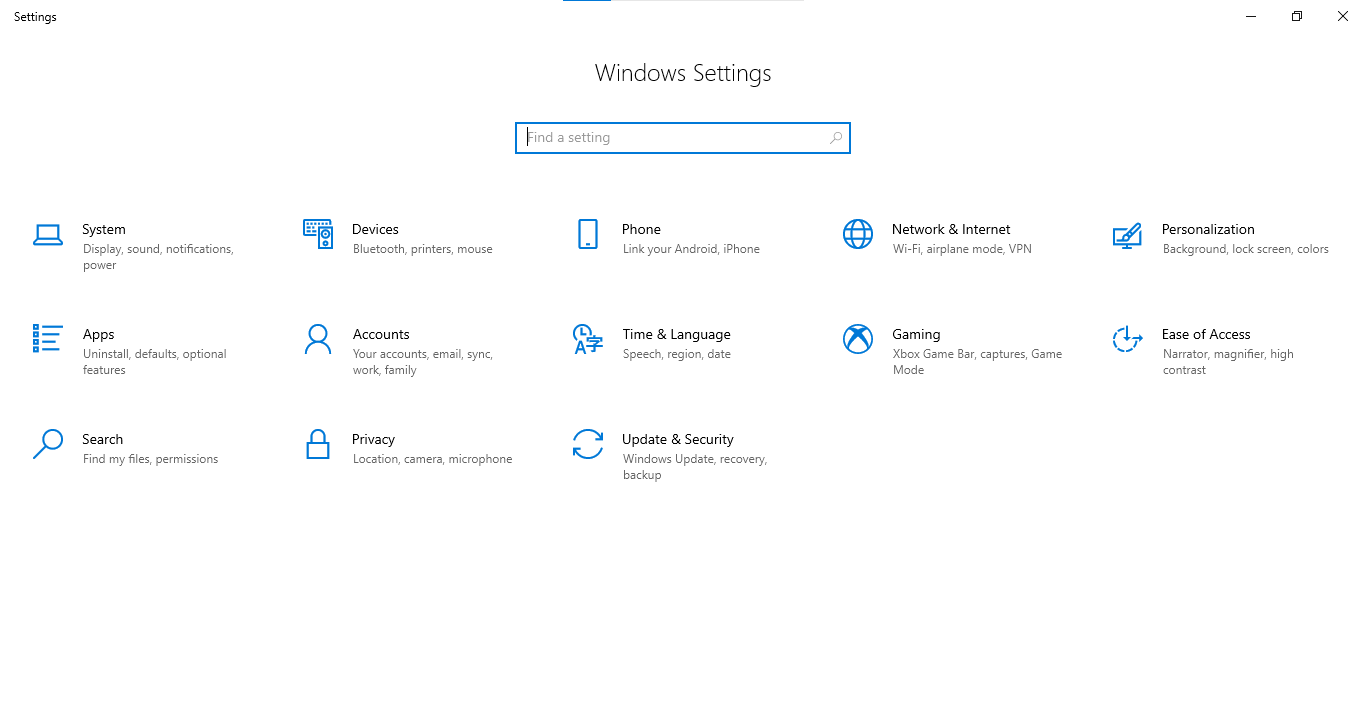
Task: Open the Privacy heading
Action: pyautogui.click(x=373, y=439)
